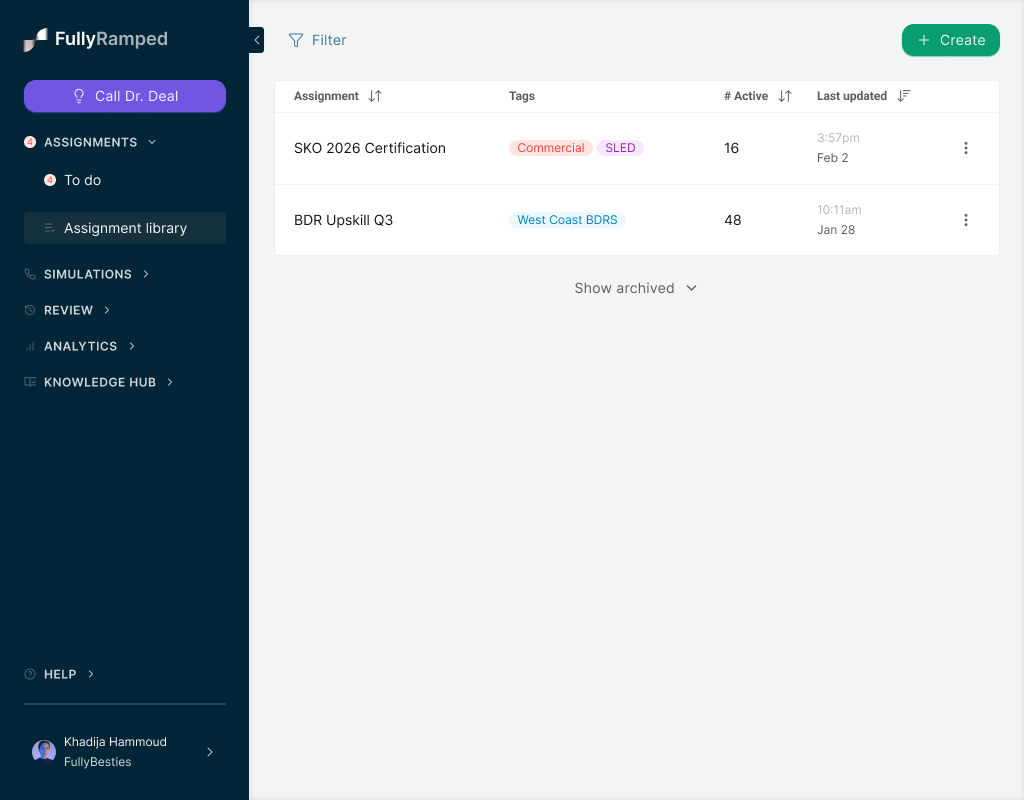Screen dimensions: 1024x800
Task: Collapse the ASSIGNMENTS section
Action: pyautogui.click(x=152, y=142)
